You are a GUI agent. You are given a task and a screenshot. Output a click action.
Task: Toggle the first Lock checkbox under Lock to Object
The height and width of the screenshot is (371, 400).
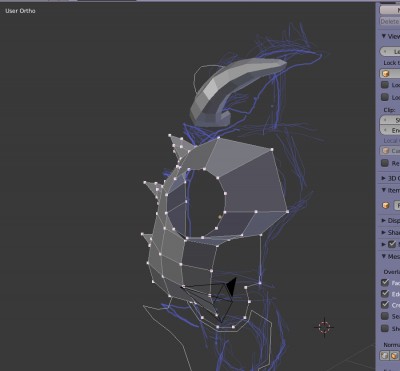(385, 85)
